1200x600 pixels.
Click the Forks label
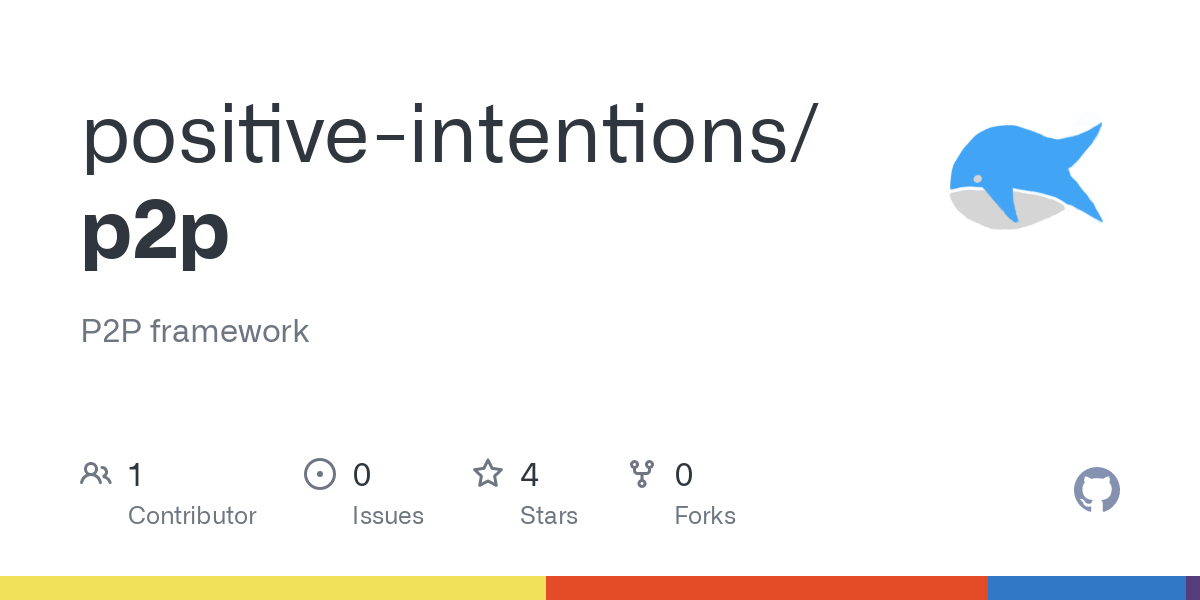705,516
